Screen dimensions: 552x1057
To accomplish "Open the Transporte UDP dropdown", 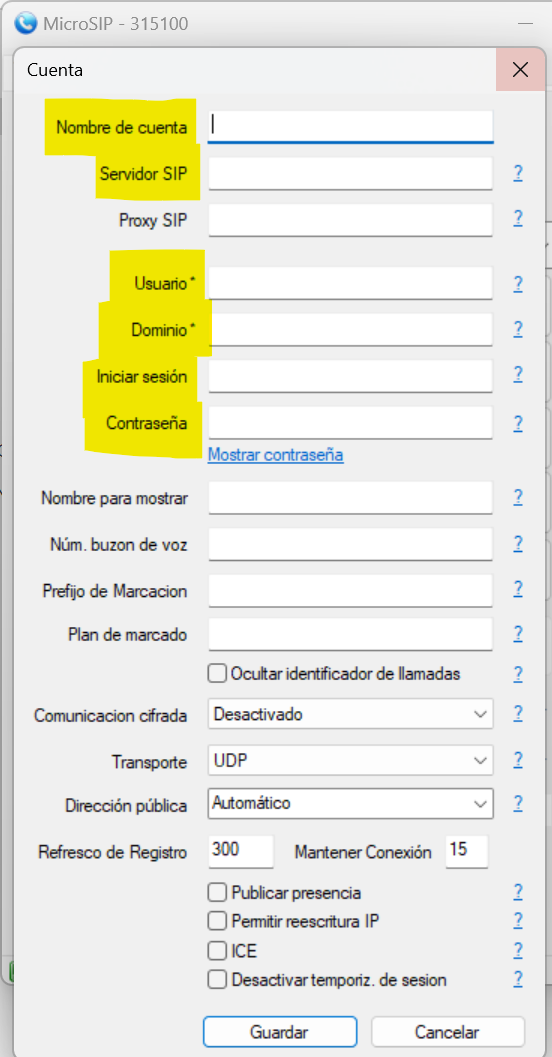I will click(350, 760).
